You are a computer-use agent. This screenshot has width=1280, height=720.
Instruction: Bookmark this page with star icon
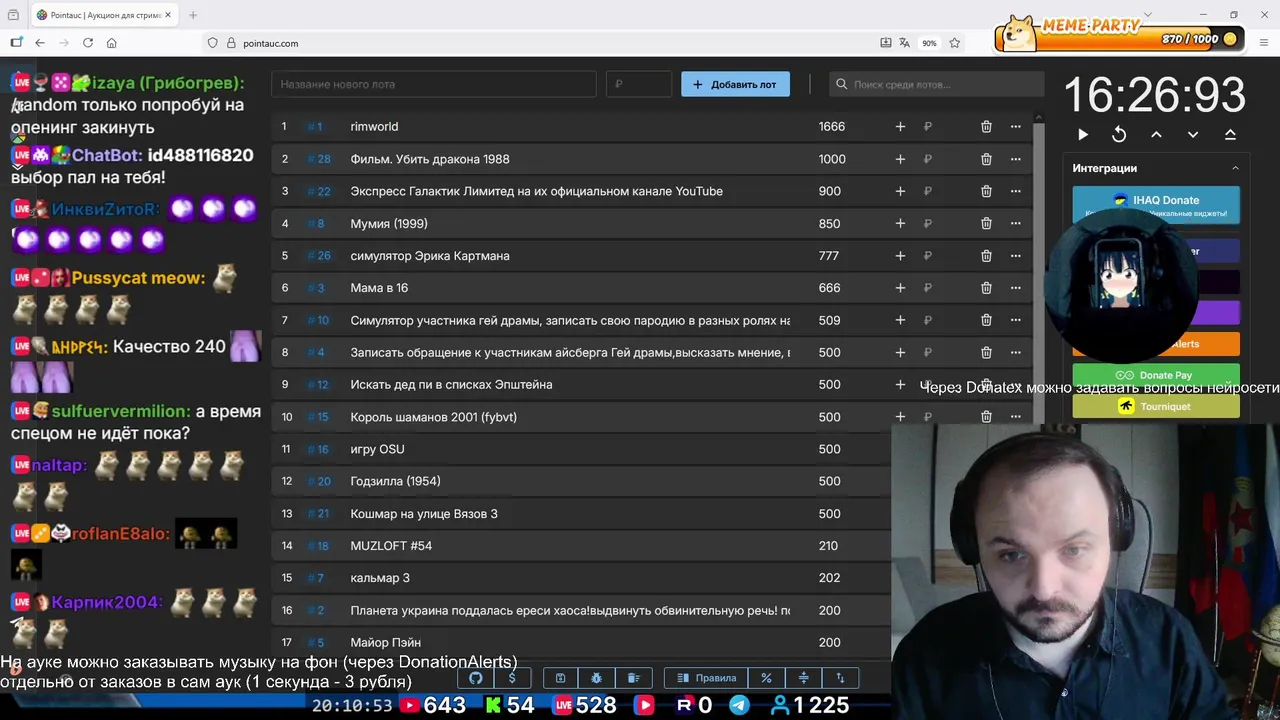point(955,43)
